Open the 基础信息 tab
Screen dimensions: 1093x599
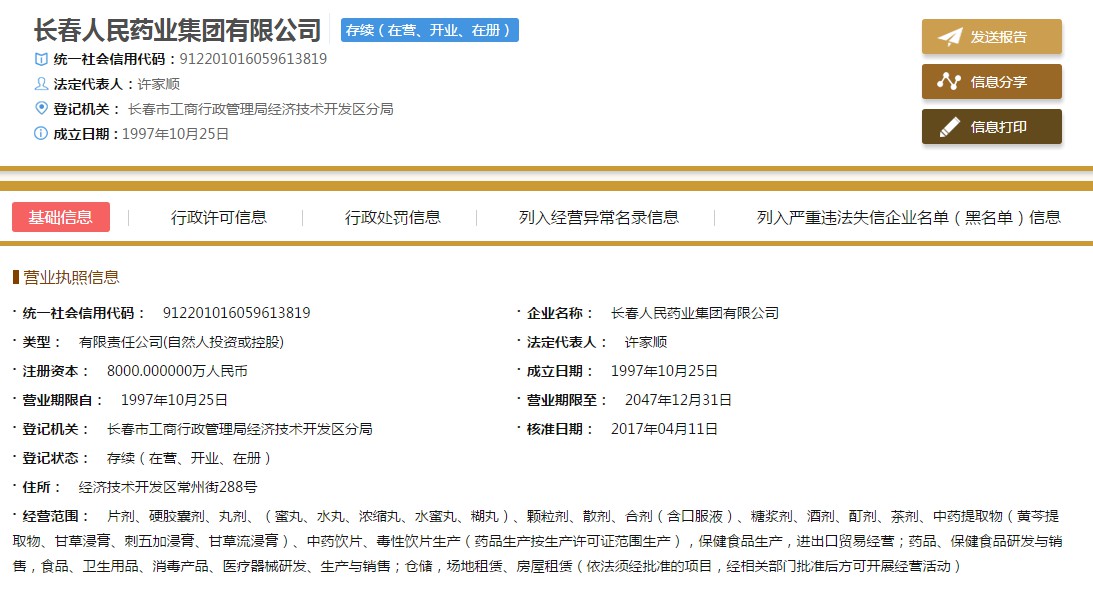coord(61,217)
